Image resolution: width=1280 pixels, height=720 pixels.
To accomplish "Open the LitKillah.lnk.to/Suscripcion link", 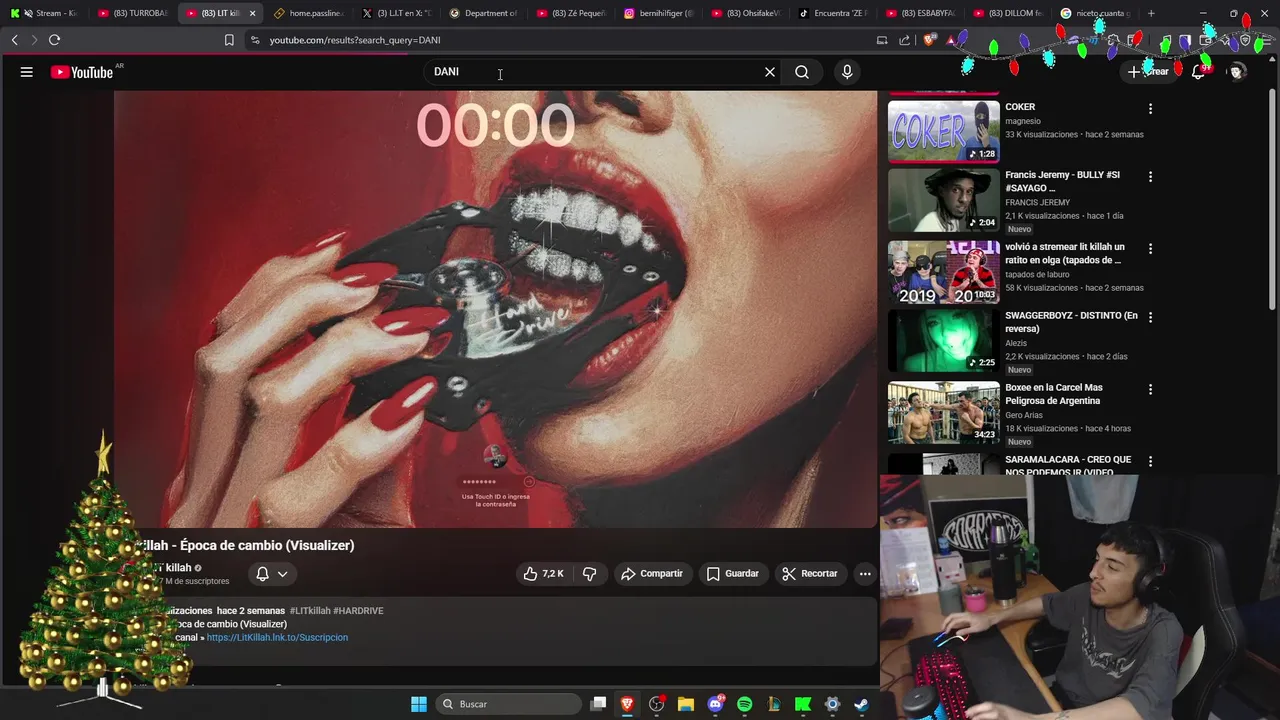I will pos(277,637).
